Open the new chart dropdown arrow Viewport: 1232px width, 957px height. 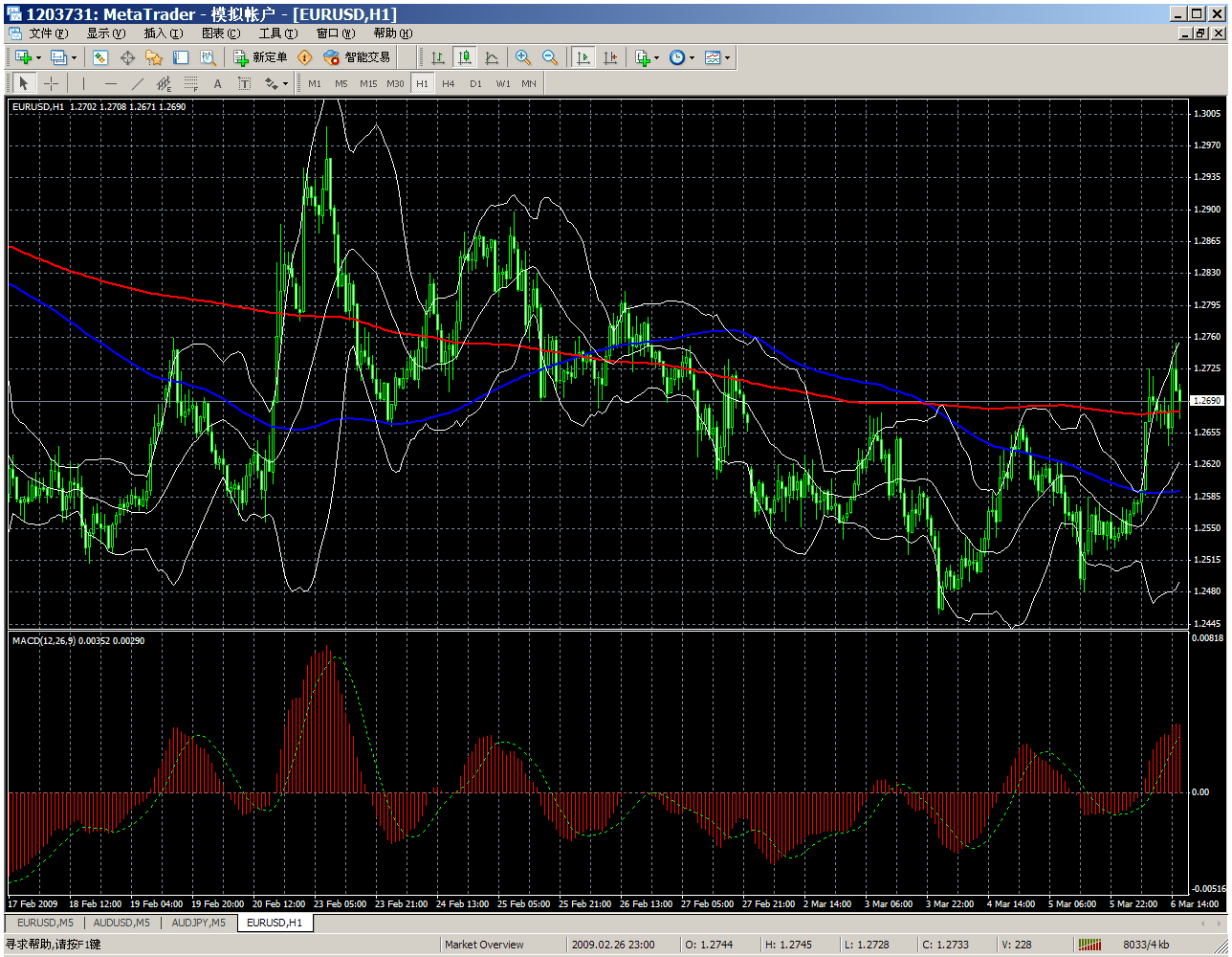point(38,57)
